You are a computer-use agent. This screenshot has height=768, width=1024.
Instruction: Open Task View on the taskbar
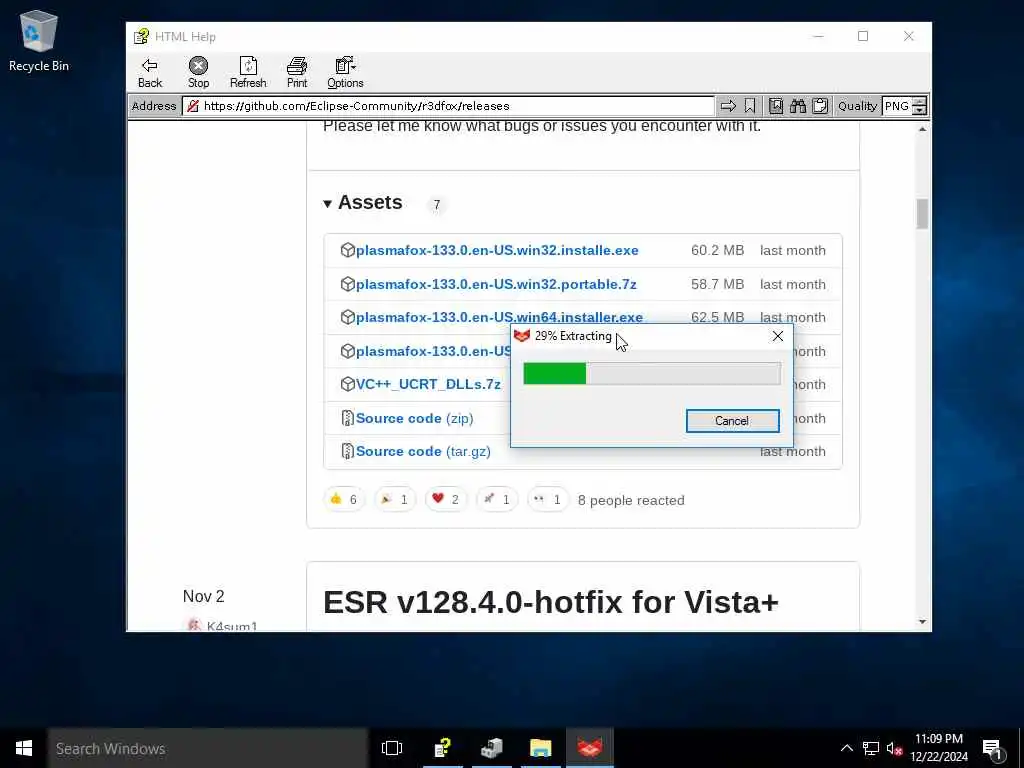point(392,748)
